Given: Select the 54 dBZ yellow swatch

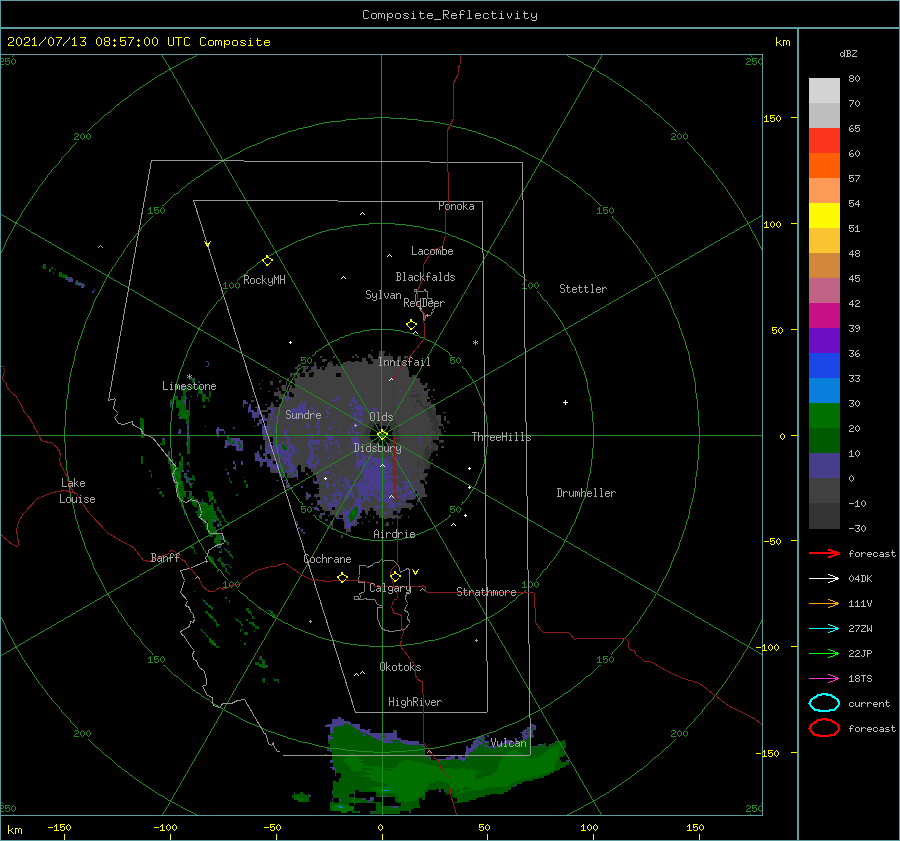Looking at the screenshot, I should (824, 216).
